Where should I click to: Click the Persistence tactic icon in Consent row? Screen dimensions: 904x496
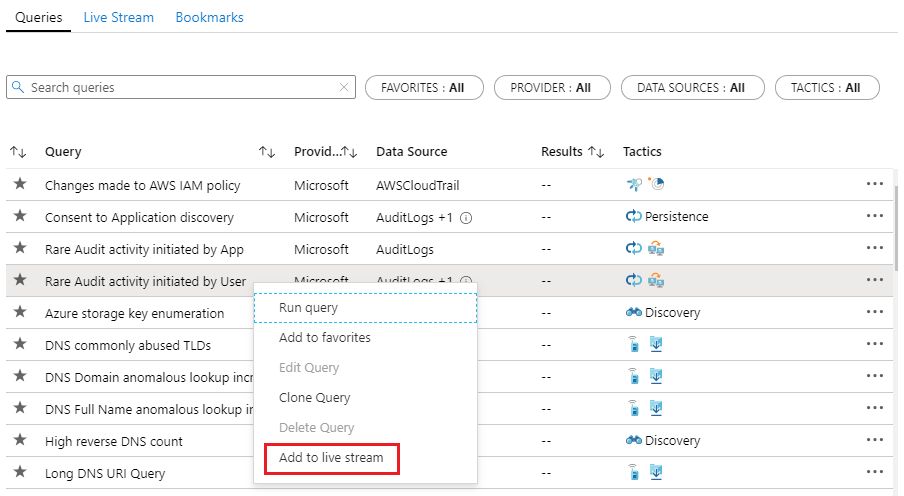point(633,217)
